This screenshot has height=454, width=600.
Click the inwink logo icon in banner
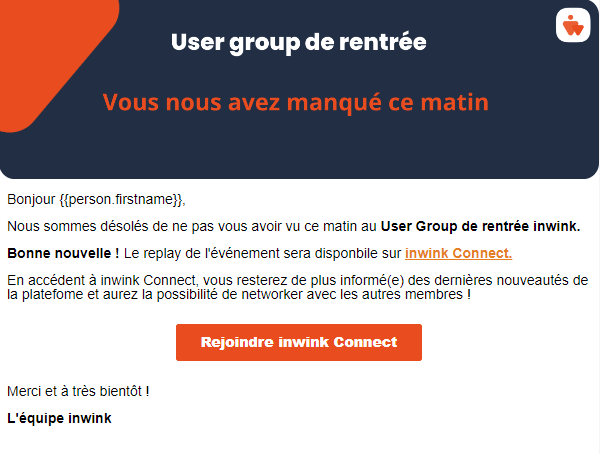pyautogui.click(x=572, y=25)
